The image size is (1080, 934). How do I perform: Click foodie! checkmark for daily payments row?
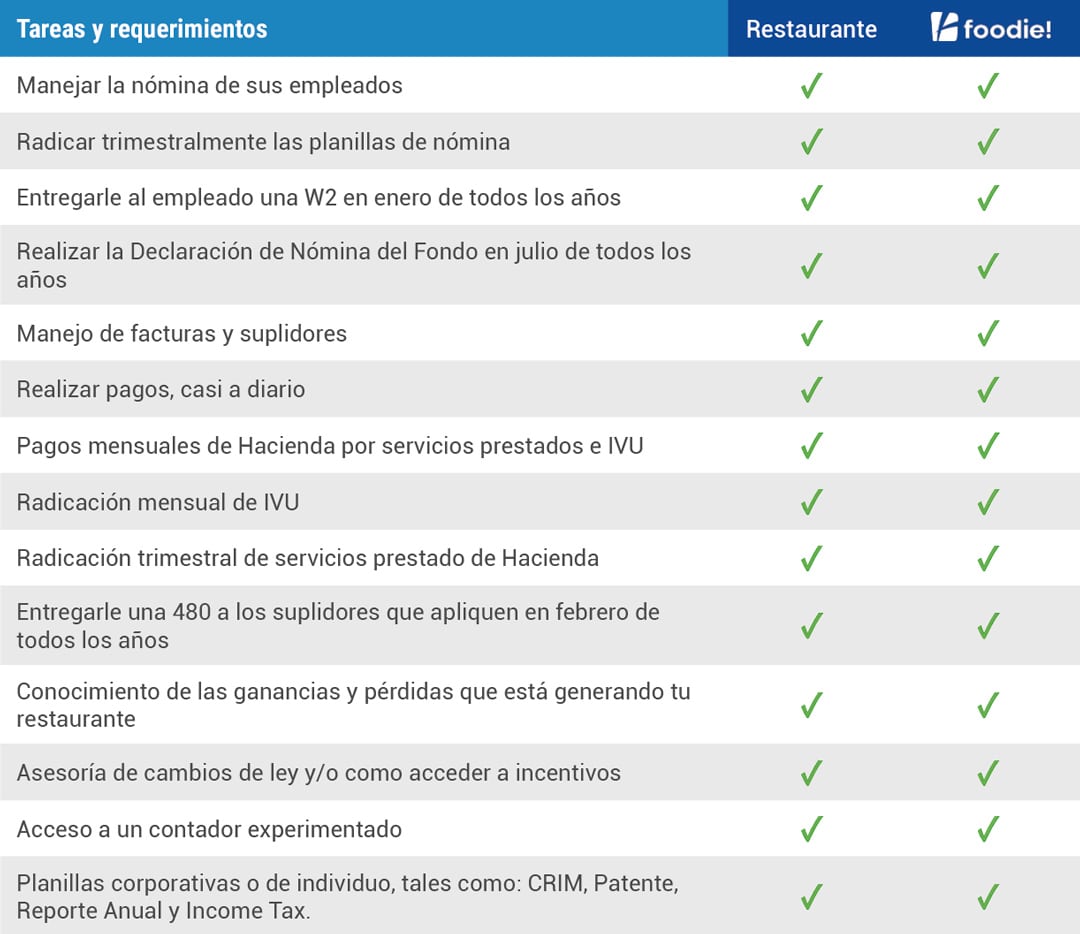pos(988,389)
